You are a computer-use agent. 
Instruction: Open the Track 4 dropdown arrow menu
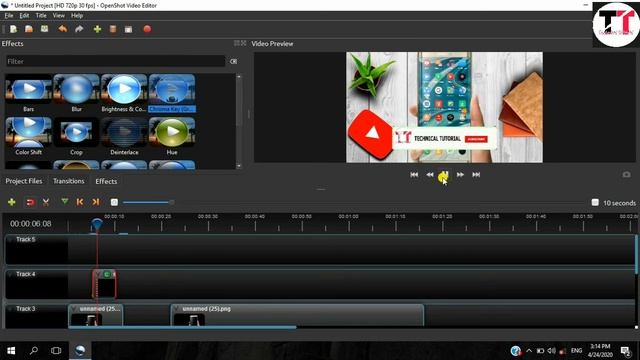(10, 274)
